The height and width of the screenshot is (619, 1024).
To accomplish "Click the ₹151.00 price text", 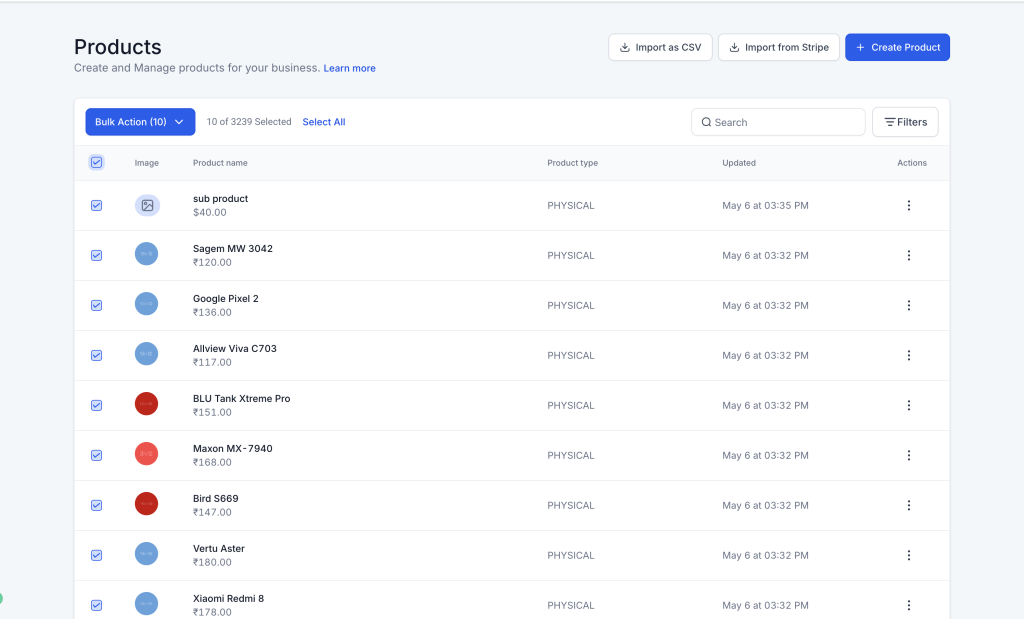I will click(x=212, y=412).
